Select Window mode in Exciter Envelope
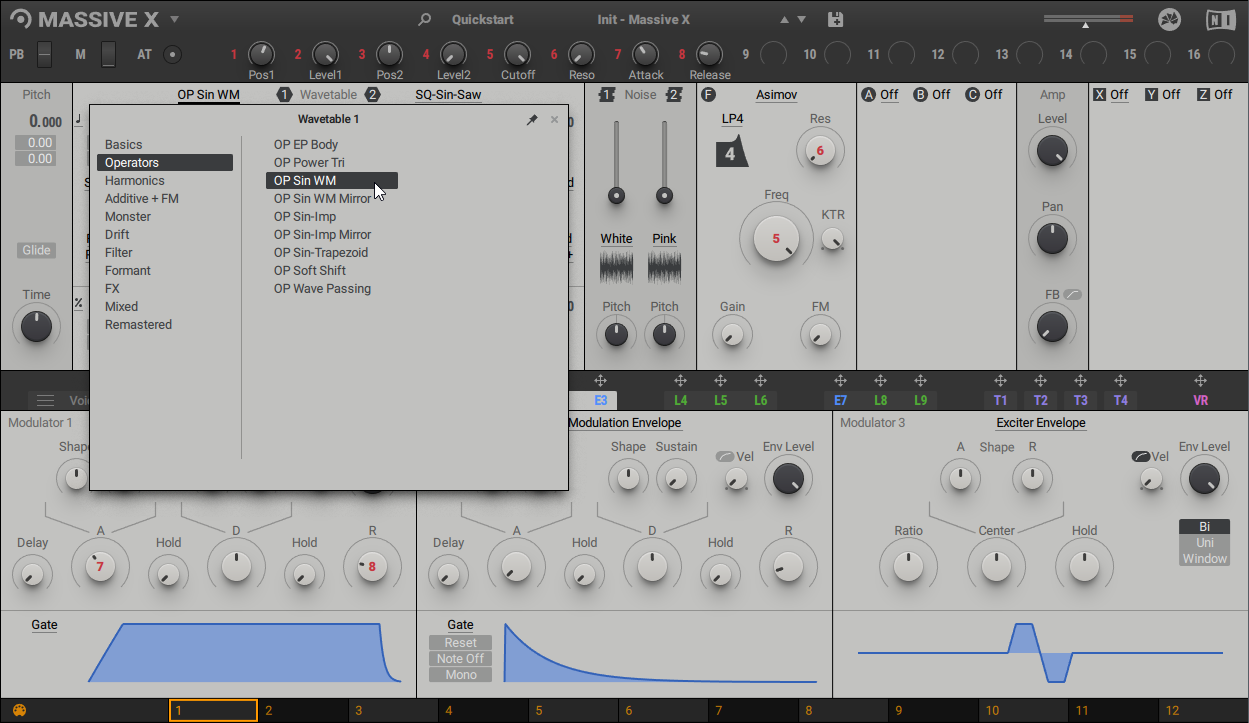 [x=1204, y=559]
